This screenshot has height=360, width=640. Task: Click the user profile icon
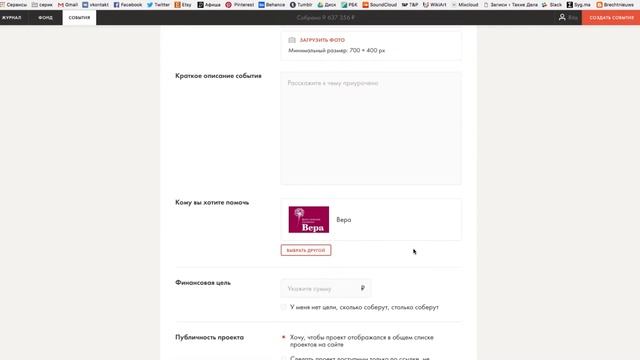point(562,17)
